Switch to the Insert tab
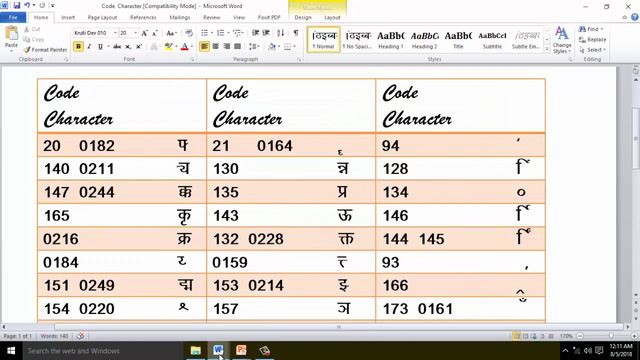 click(68, 17)
